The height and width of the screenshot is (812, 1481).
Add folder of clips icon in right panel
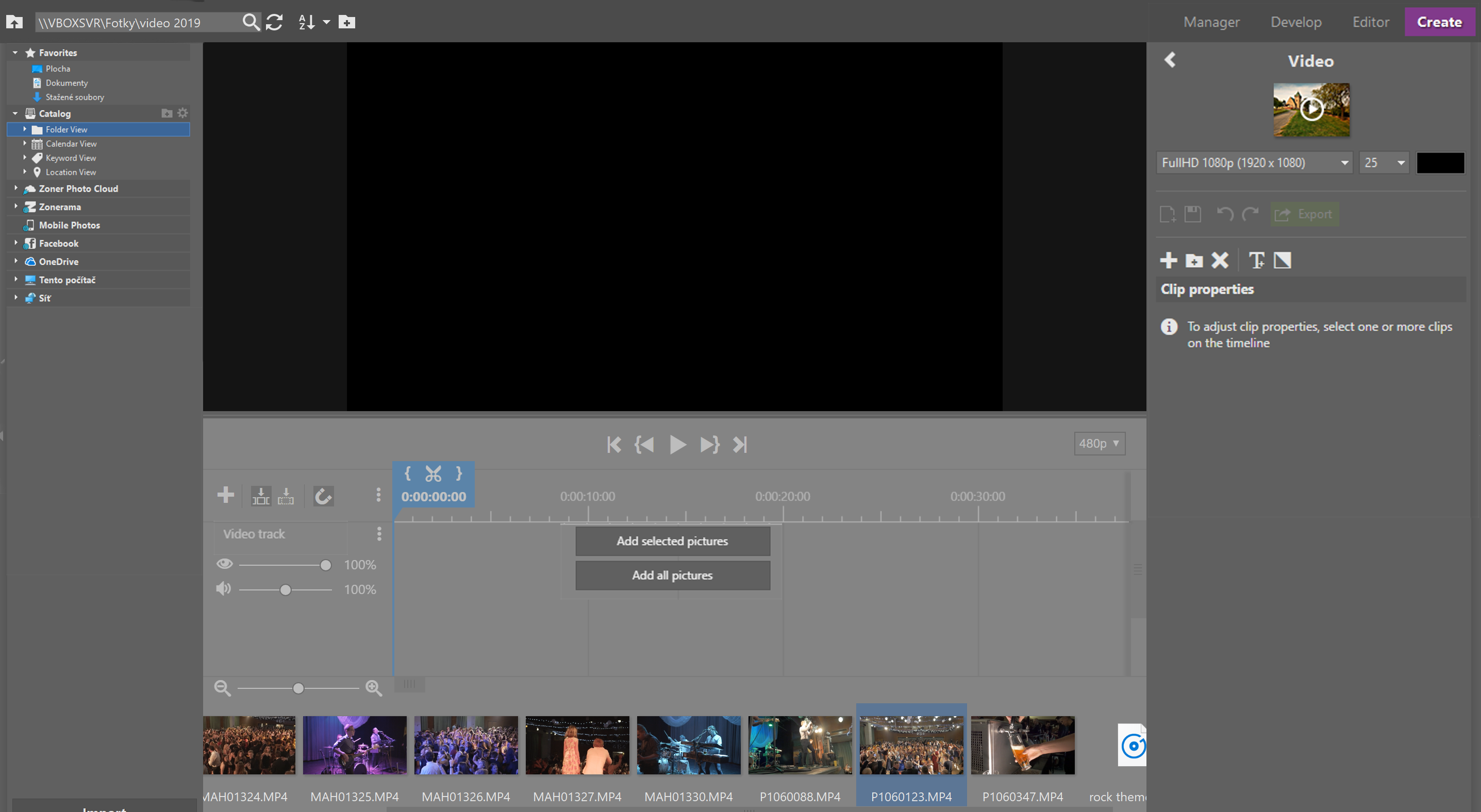pyautogui.click(x=1194, y=261)
